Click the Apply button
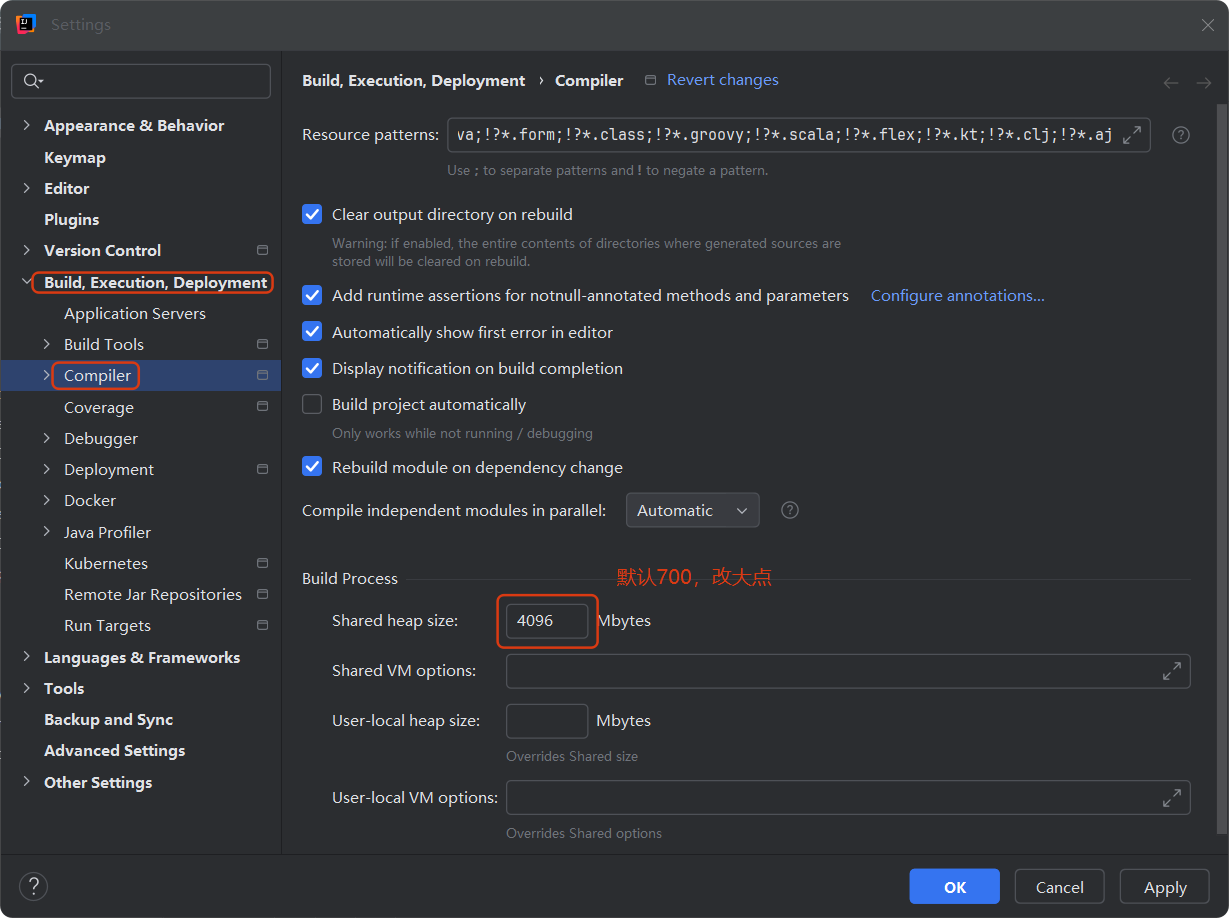 point(1165,887)
